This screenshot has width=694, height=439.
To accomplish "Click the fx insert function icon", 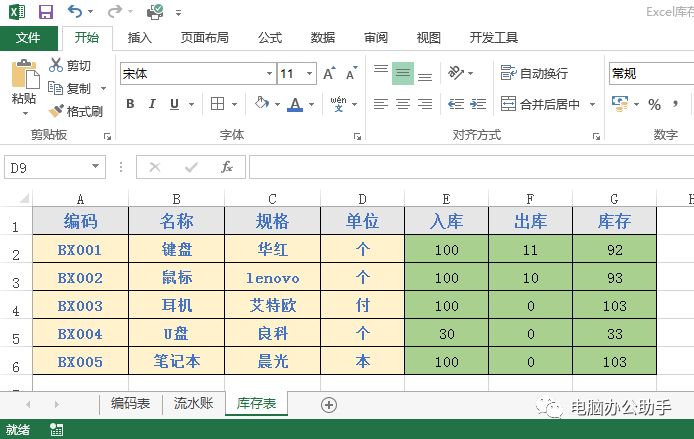I will 227,167.
